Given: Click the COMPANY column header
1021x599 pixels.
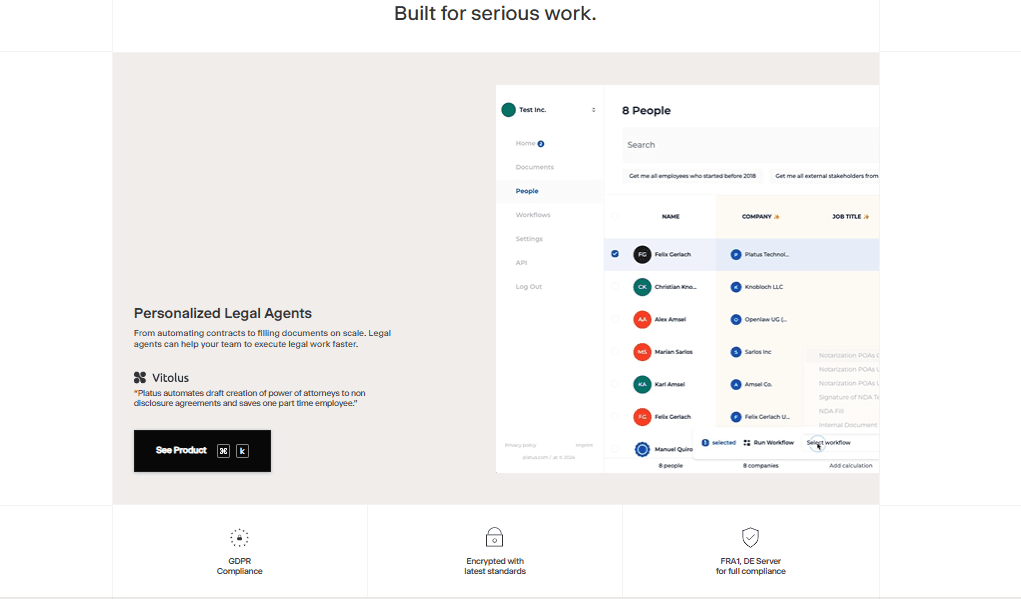Looking at the screenshot, I should coord(756,217).
